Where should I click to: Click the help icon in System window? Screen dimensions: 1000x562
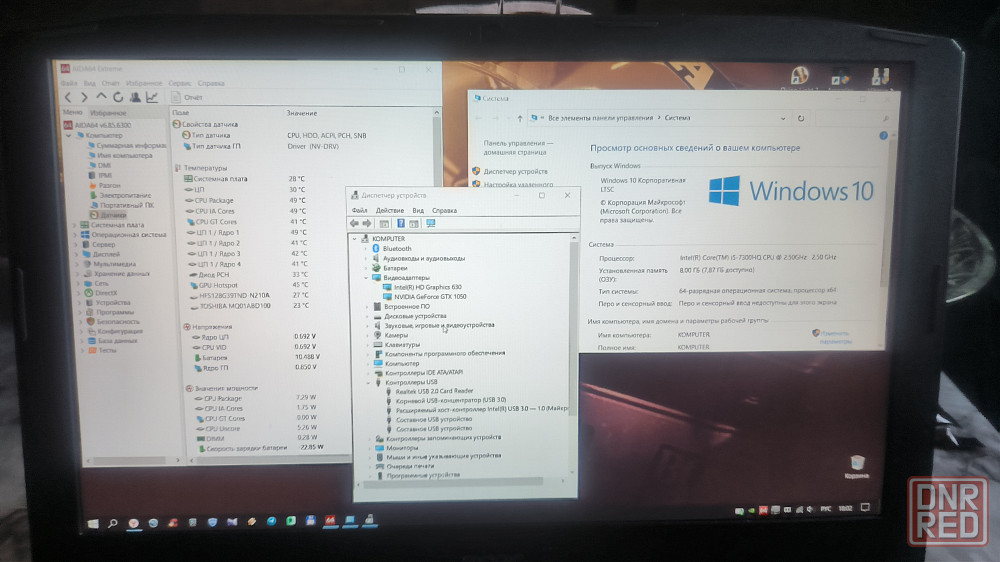tap(883, 136)
